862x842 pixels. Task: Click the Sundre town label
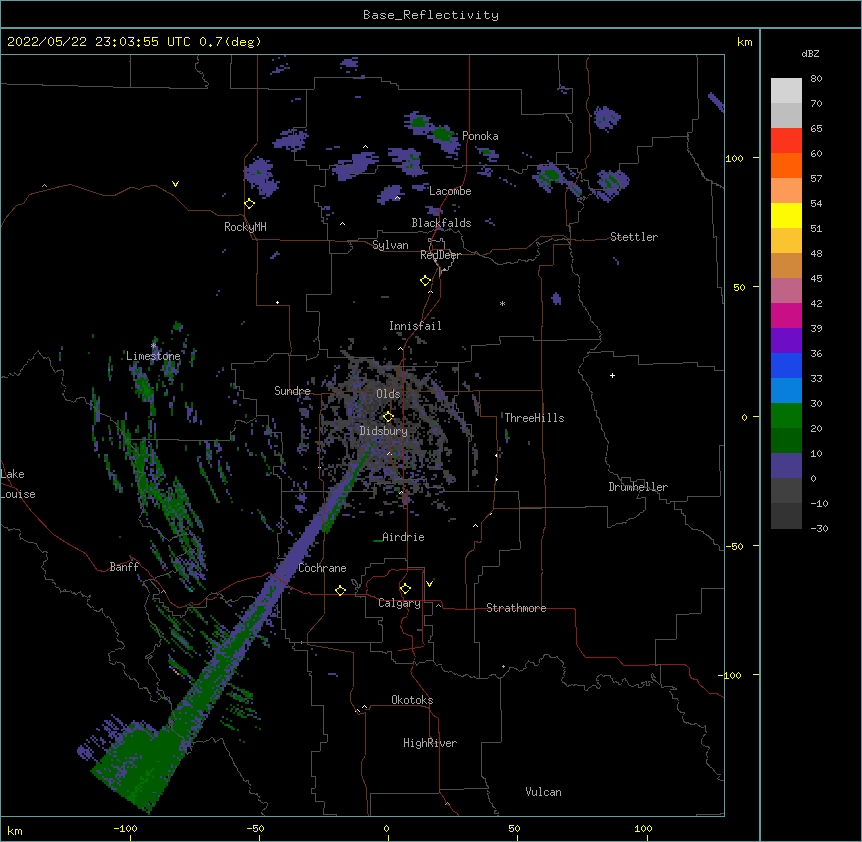tap(292, 391)
